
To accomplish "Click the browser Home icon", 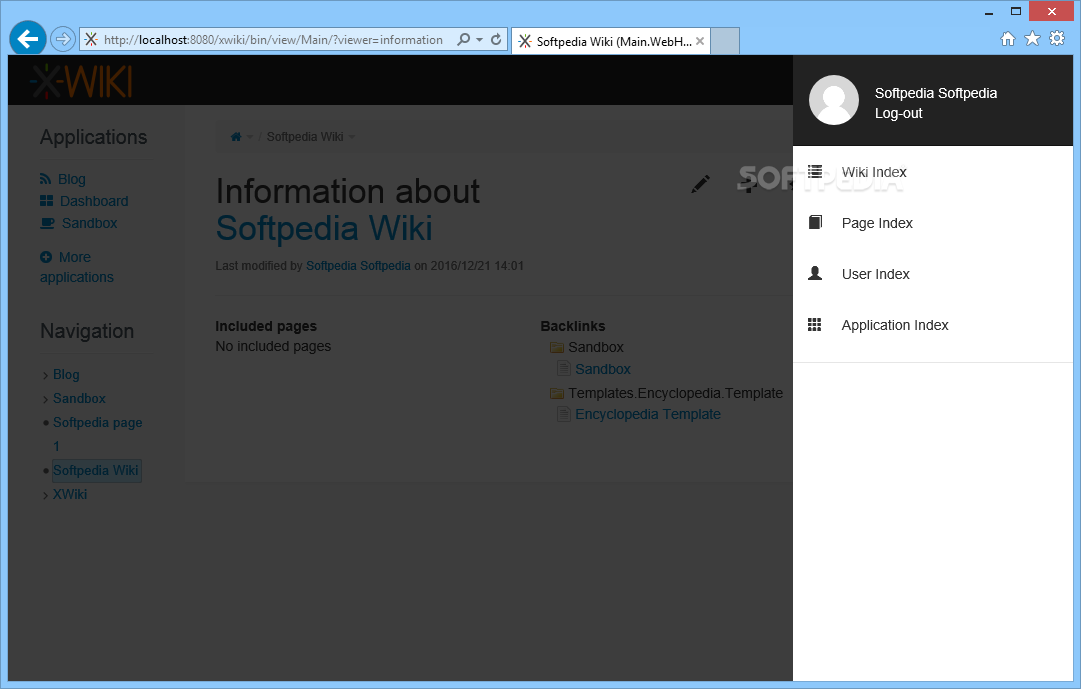I will coord(1007,39).
